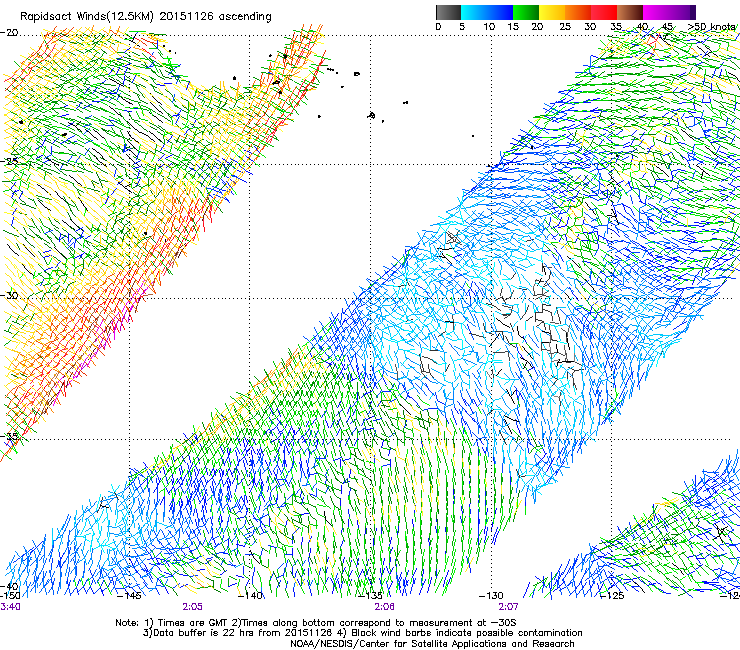
Task: Click the map title 'Rapidsact Winds(12.5KM) 20151126 ascending'
Action: [146, 17]
